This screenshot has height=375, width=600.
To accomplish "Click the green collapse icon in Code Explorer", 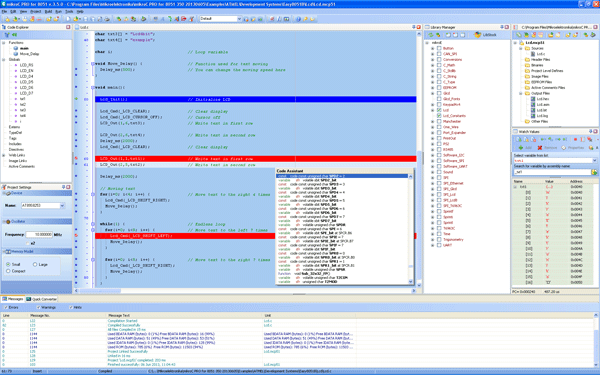I will click(15, 35).
